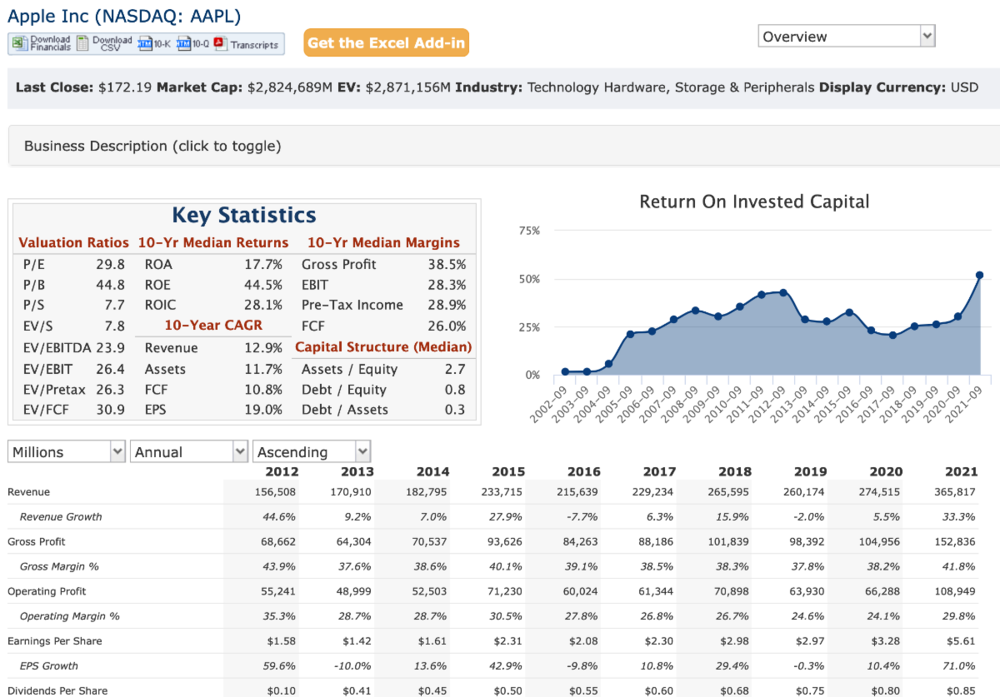
Task: Click the 2005-09 data point on ROIC chart
Action: pos(630,334)
